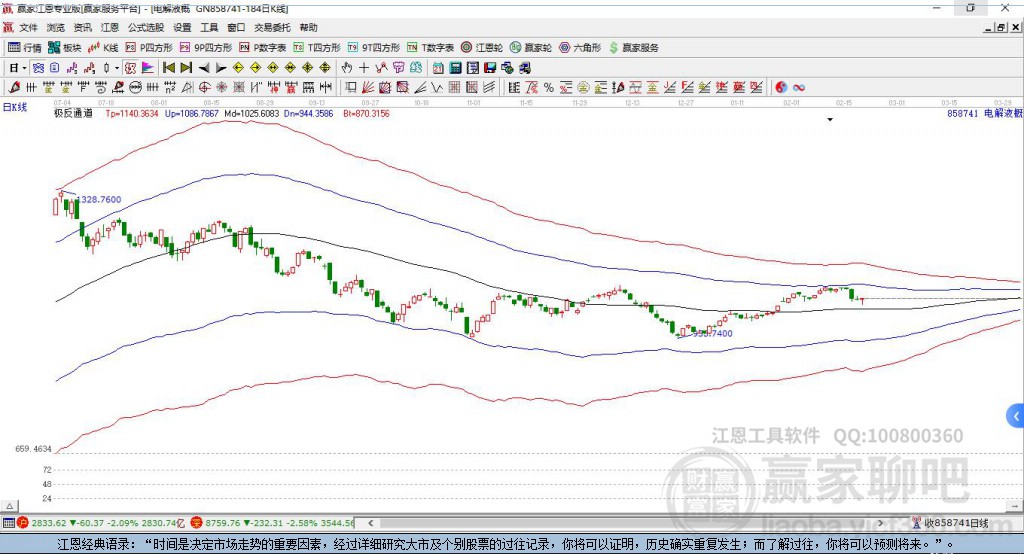
Task: Open 赢家服务 dollar-sign service button
Action: [633, 48]
